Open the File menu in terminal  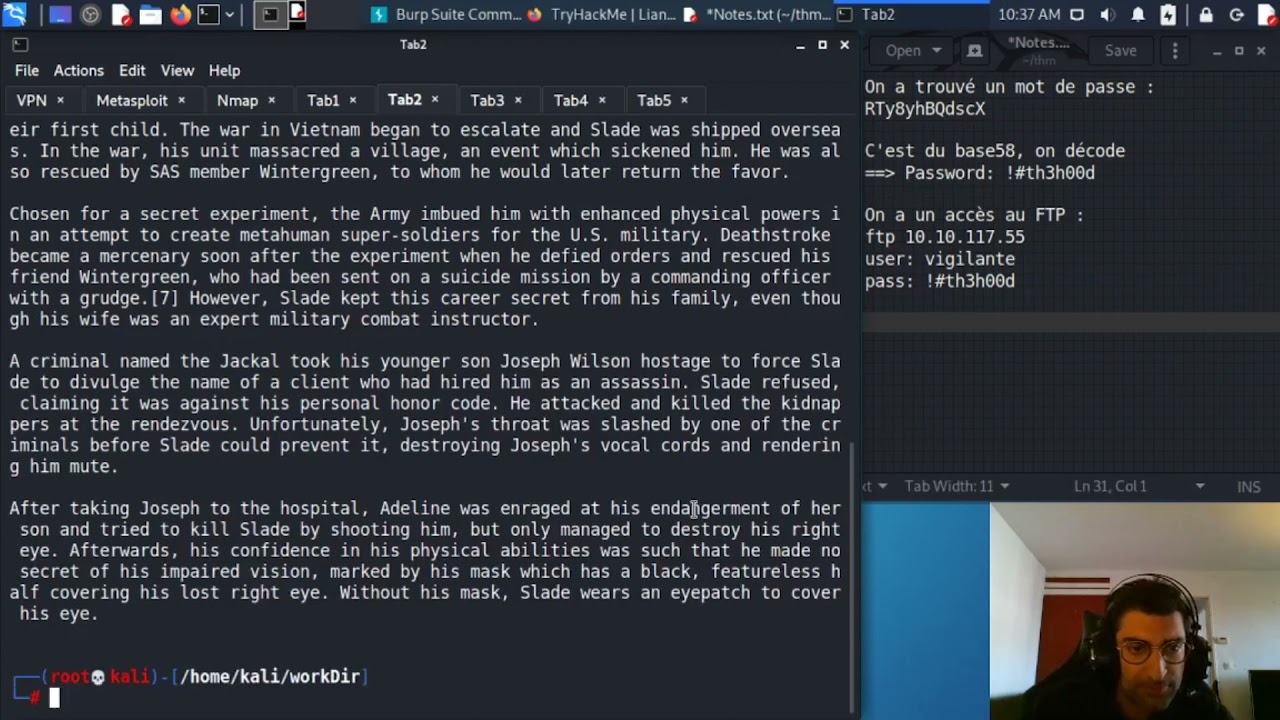coord(27,71)
